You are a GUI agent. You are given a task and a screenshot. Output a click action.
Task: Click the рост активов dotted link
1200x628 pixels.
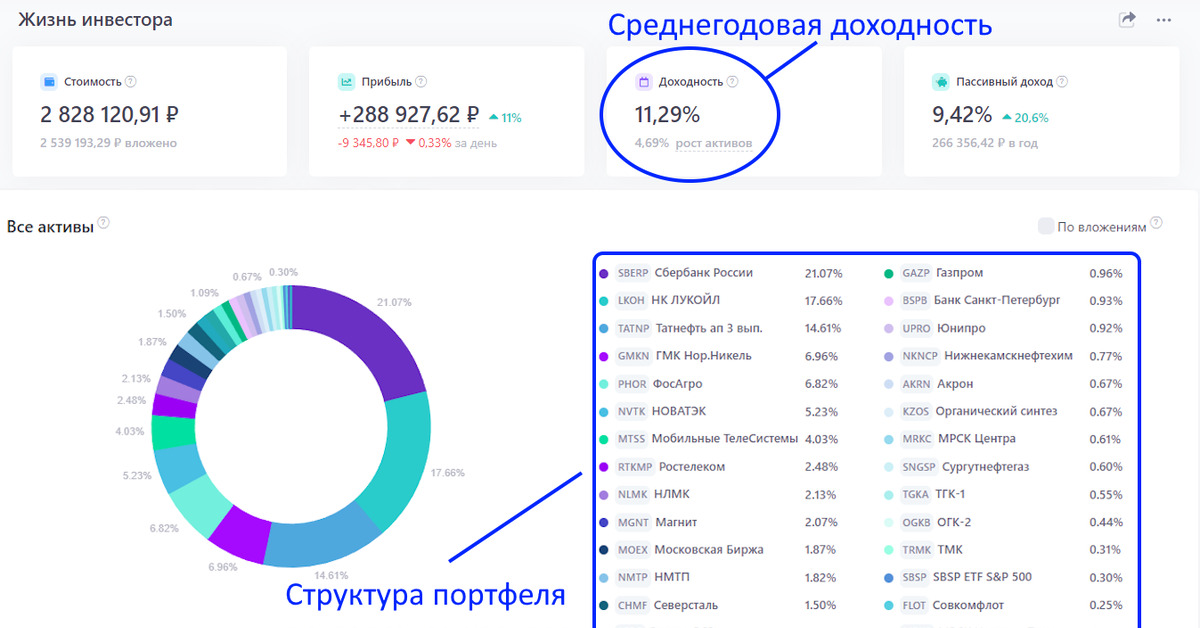(714, 143)
